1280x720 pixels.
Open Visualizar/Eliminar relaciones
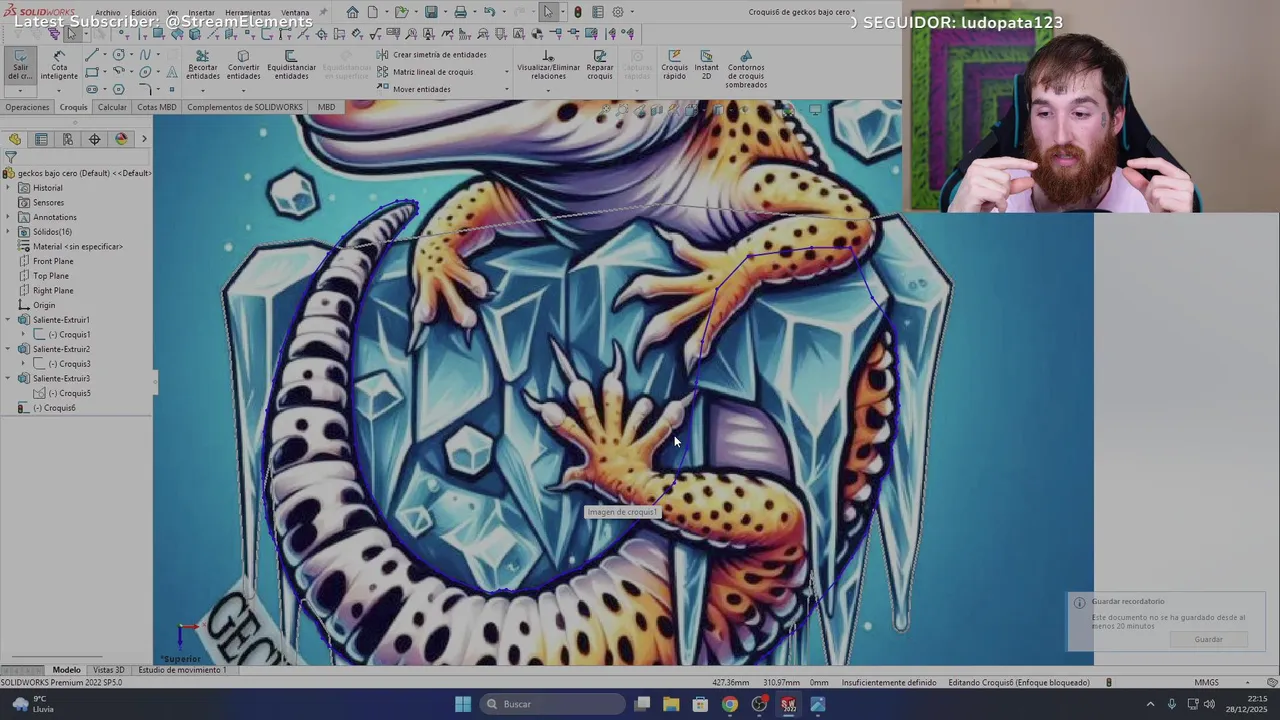(x=548, y=65)
